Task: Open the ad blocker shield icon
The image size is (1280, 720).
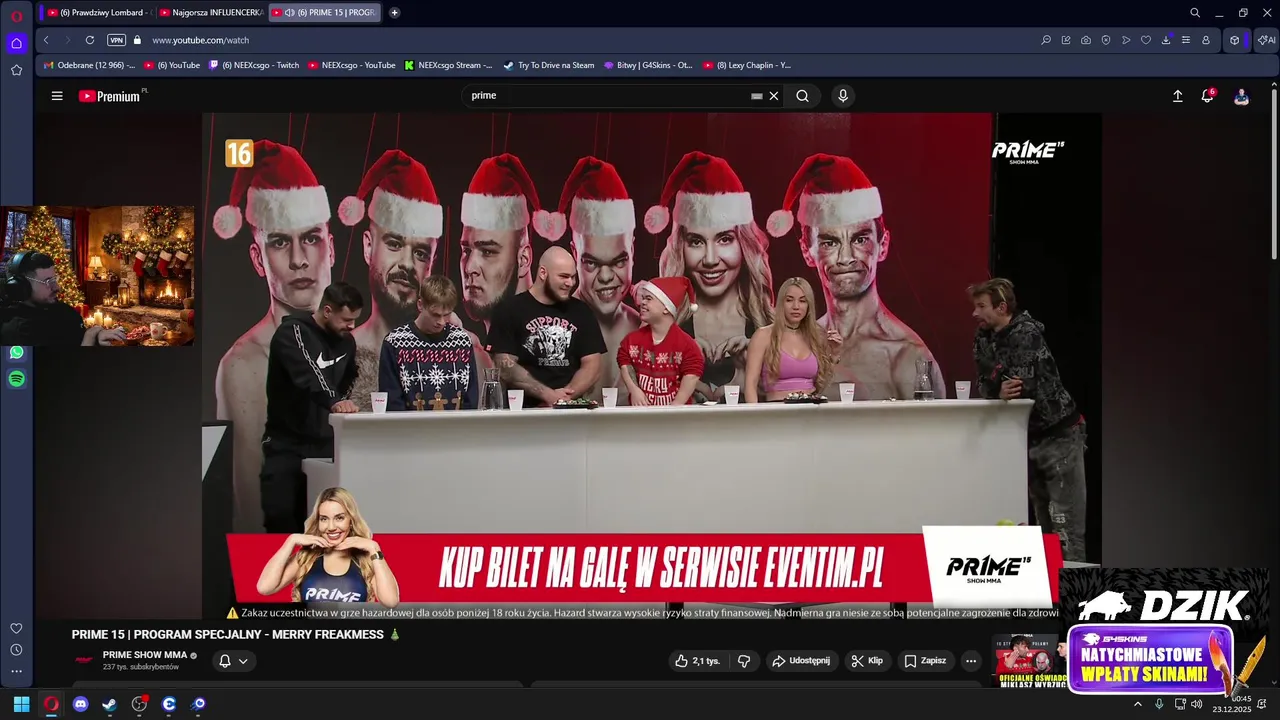Action: [1106, 40]
